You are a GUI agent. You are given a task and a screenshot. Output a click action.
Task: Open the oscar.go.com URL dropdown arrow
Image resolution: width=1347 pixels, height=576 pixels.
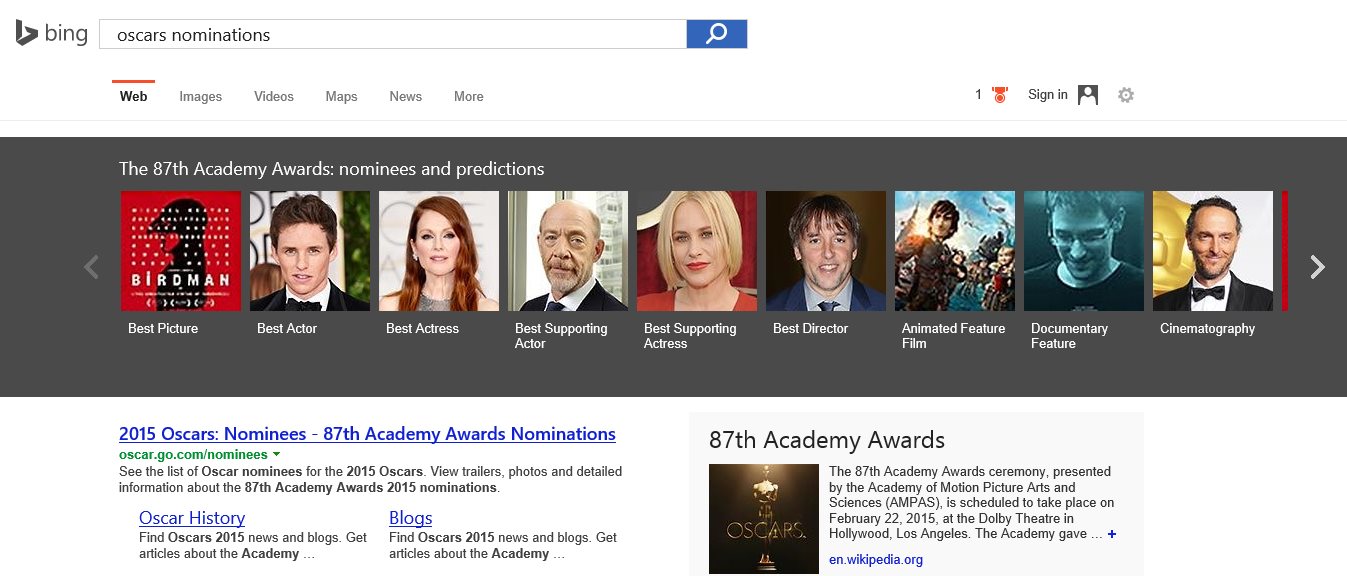click(276, 455)
